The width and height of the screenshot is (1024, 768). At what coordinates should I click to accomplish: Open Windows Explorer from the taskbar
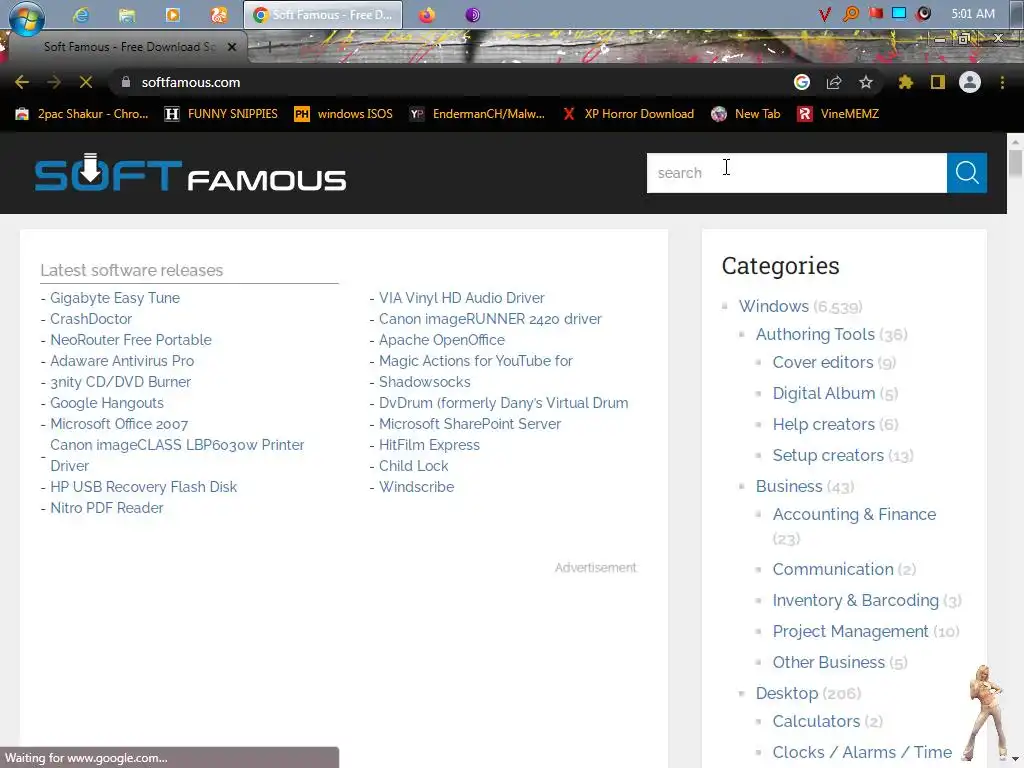127,14
